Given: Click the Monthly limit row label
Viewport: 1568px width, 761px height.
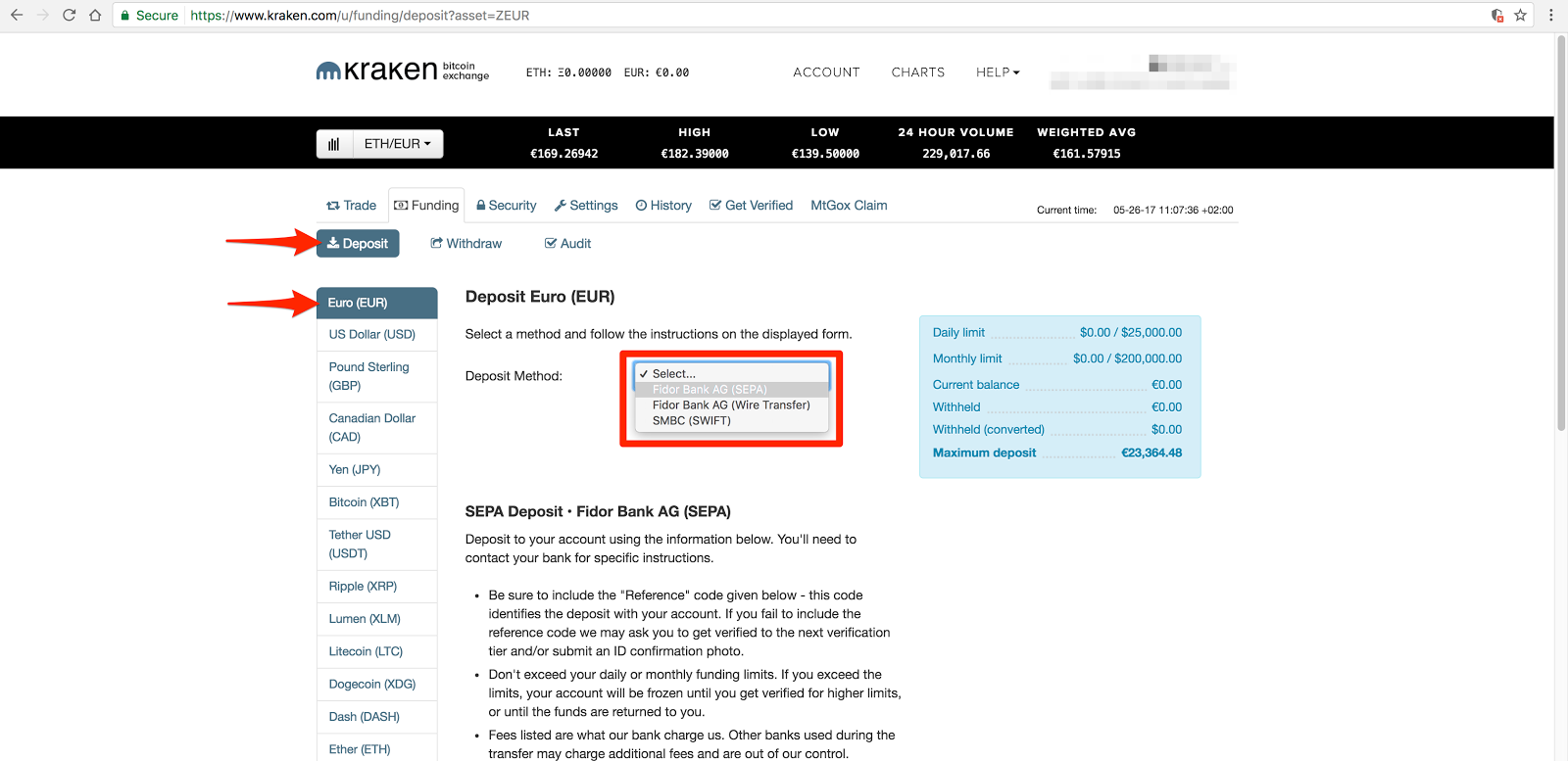Looking at the screenshot, I should pos(967,358).
